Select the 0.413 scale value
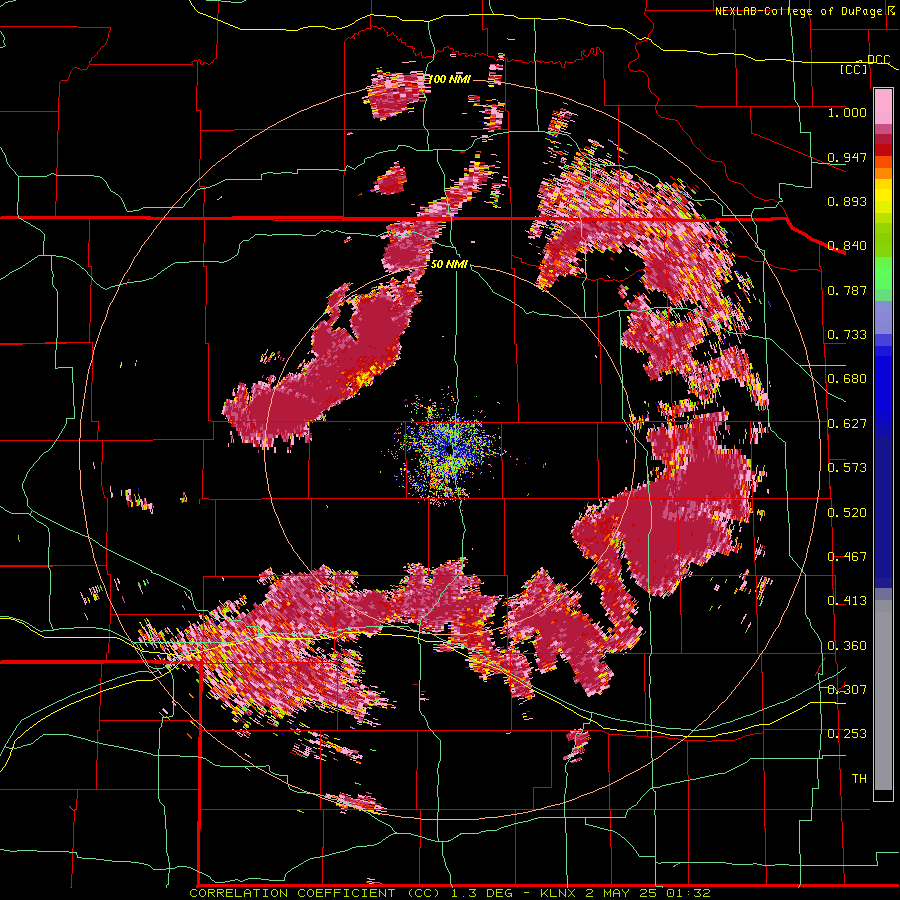900x900 pixels. (x=847, y=601)
